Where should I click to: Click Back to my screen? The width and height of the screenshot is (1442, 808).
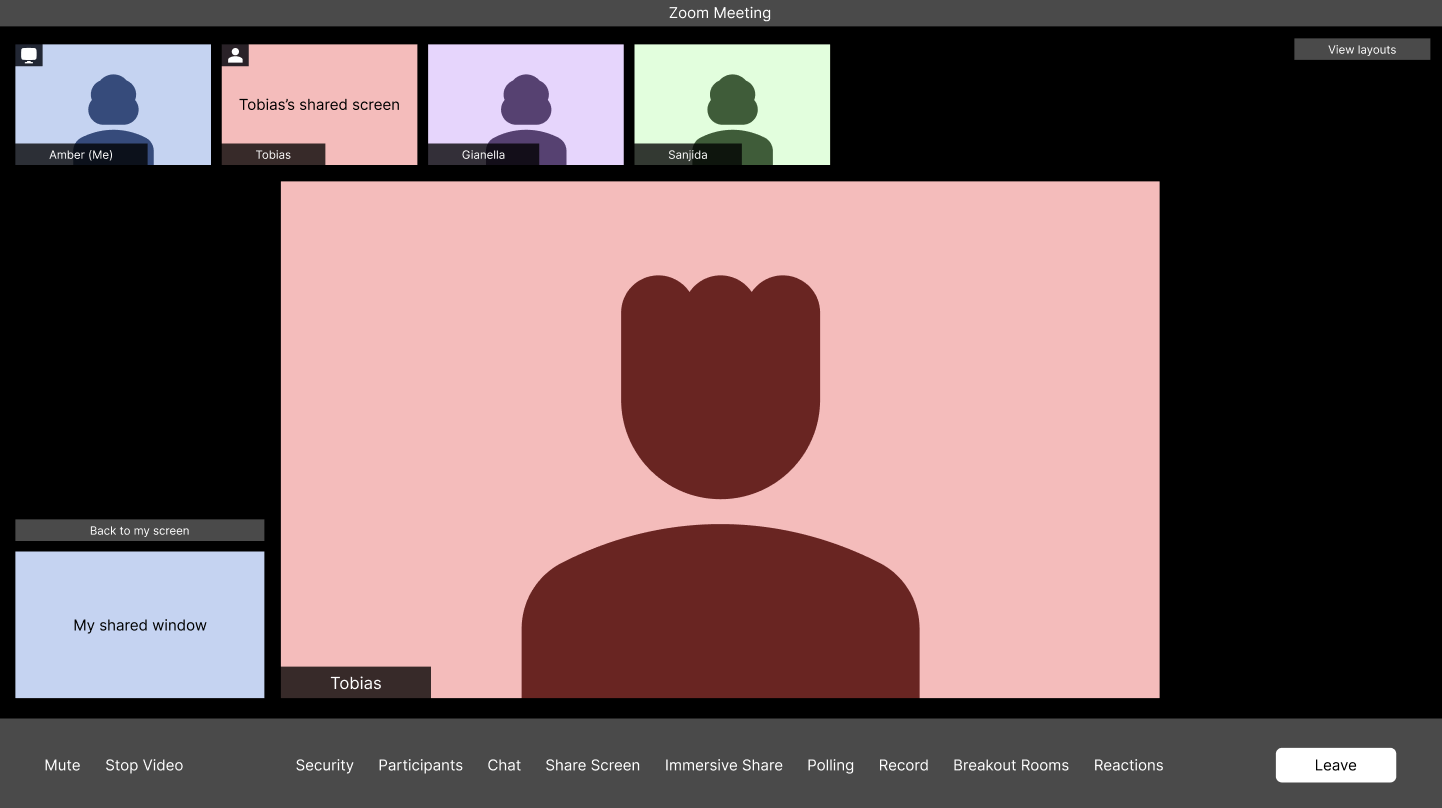139,530
